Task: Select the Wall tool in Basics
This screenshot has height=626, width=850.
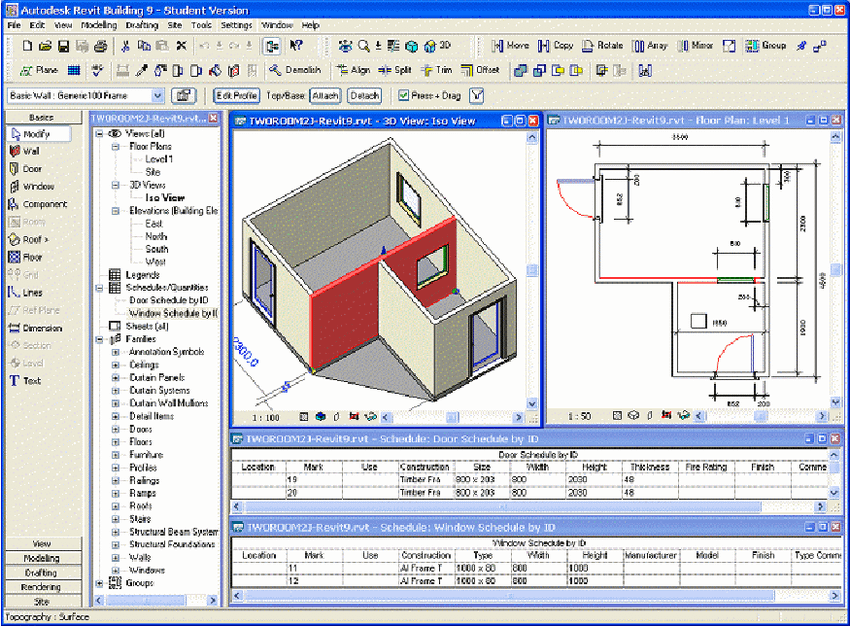Action: pyautogui.click(x=25, y=151)
